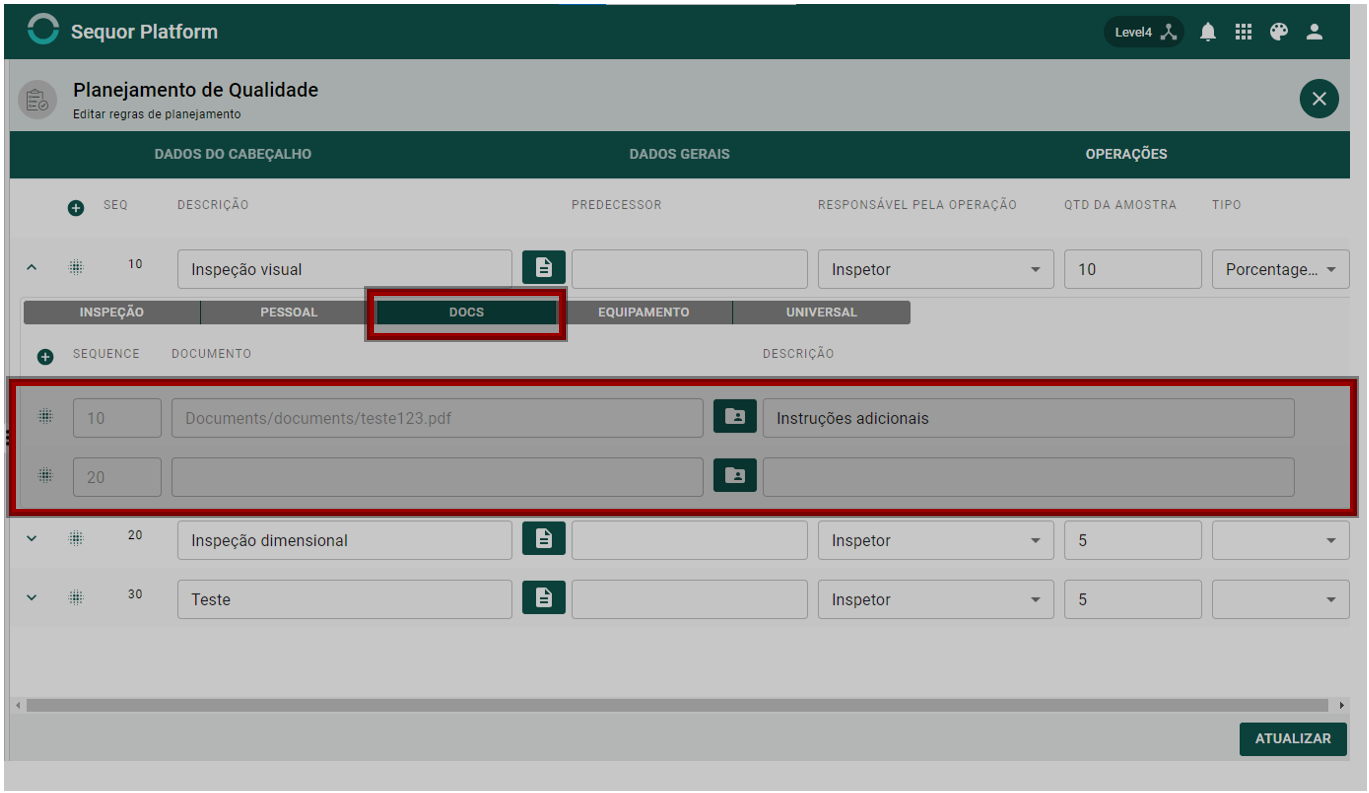Viewport: 1369px width, 793px height.
Task: Click predecessor field of Inspeção dimensional
Action: pos(689,540)
